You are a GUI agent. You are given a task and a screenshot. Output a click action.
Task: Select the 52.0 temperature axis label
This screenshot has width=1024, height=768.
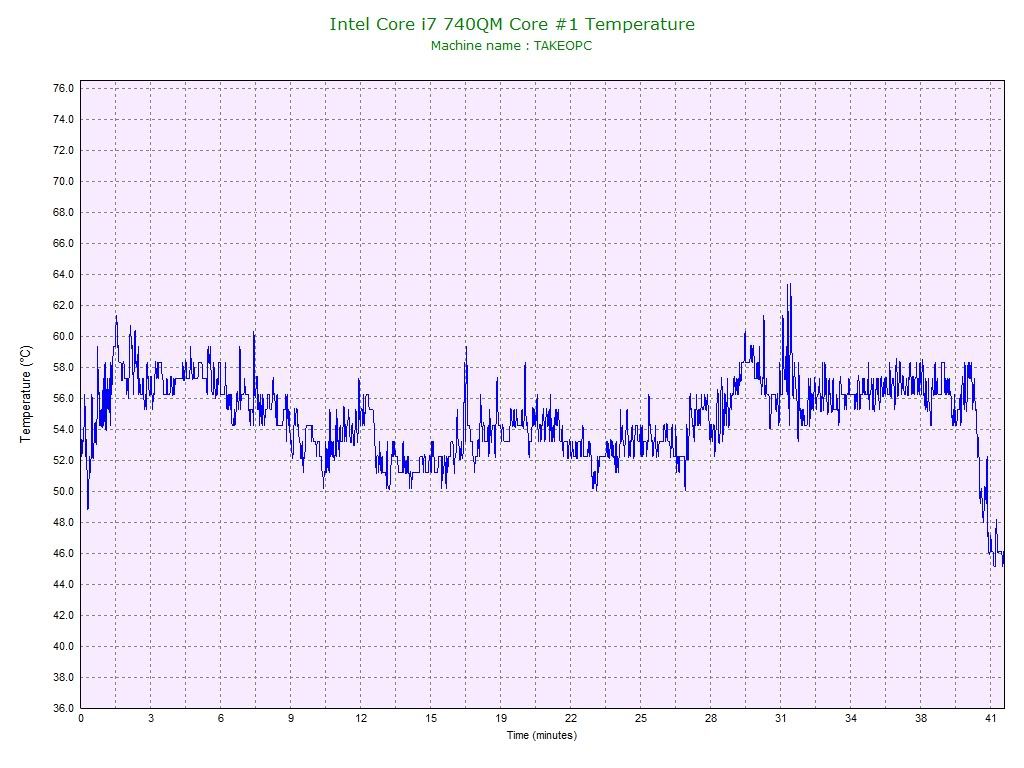pyautogui.click(x=63, y=460)
